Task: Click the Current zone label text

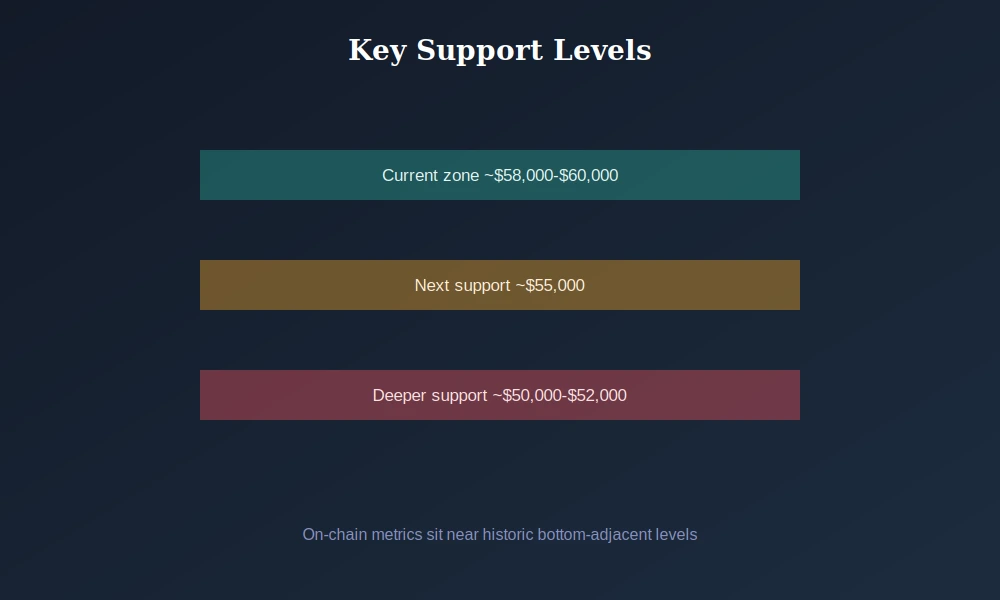Action: [430, 175]
